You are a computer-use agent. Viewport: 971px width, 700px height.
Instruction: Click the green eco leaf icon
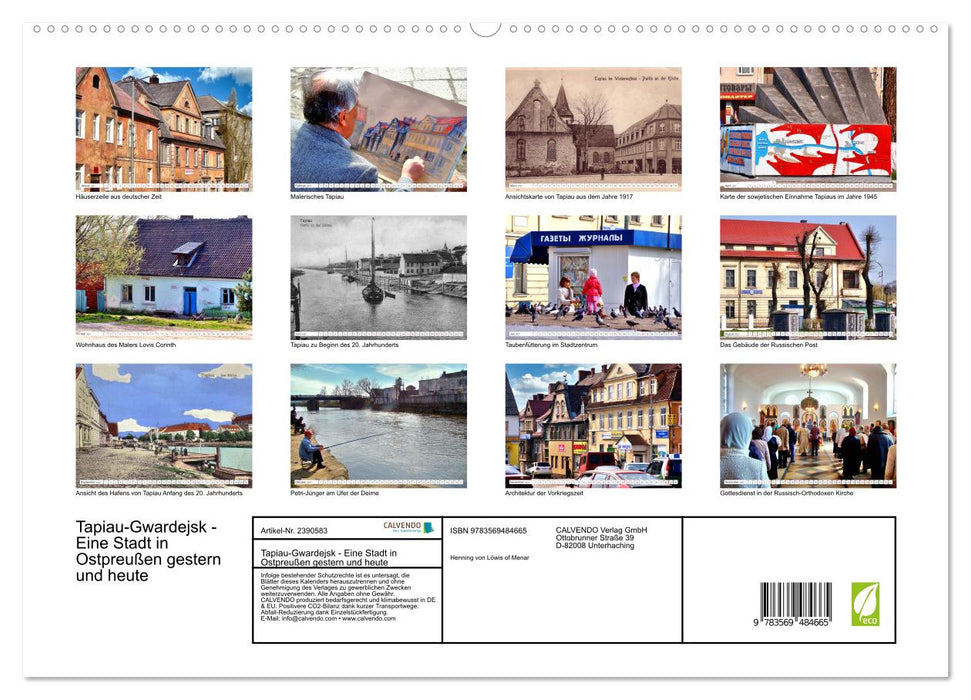(x=865, y=604)
